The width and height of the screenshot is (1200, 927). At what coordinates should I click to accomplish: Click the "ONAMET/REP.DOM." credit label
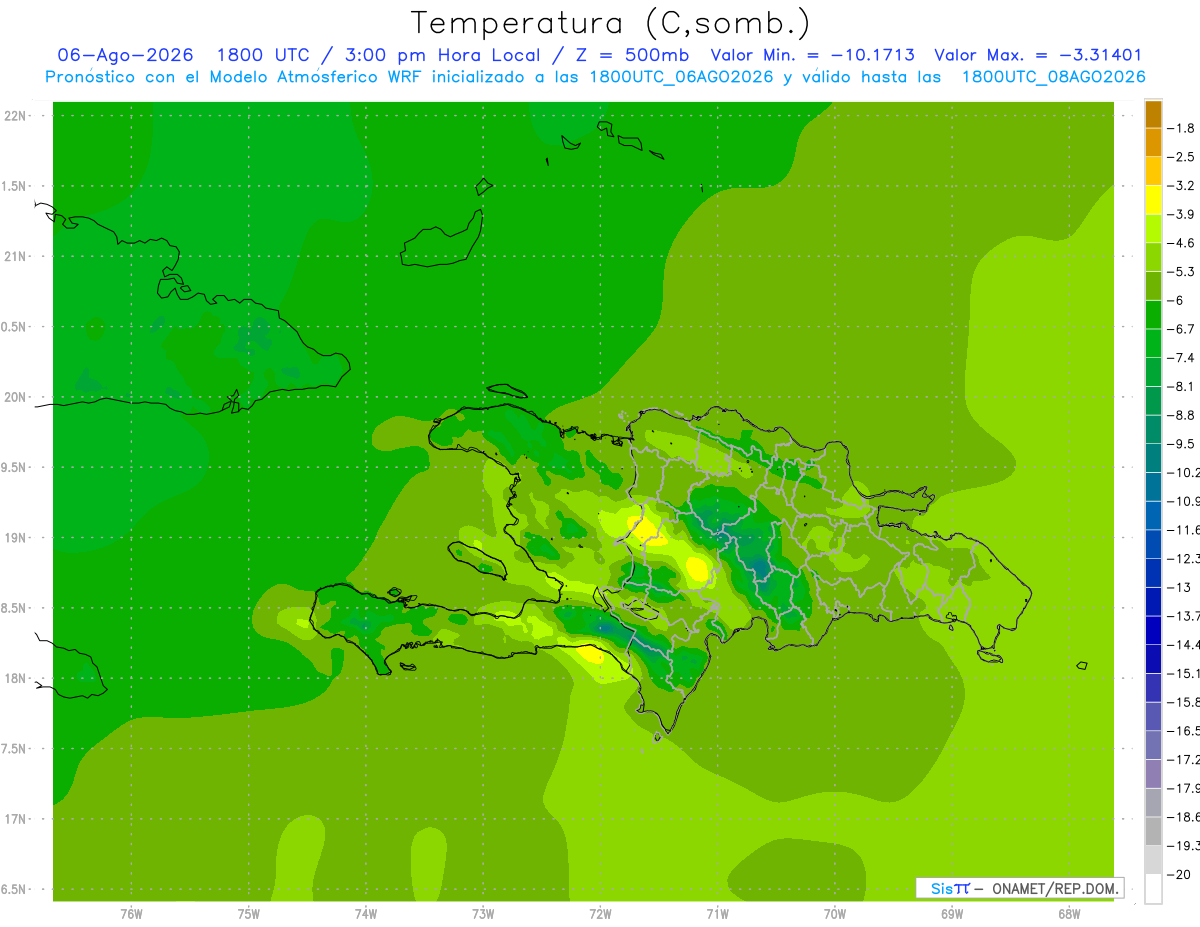[1055, 888]
